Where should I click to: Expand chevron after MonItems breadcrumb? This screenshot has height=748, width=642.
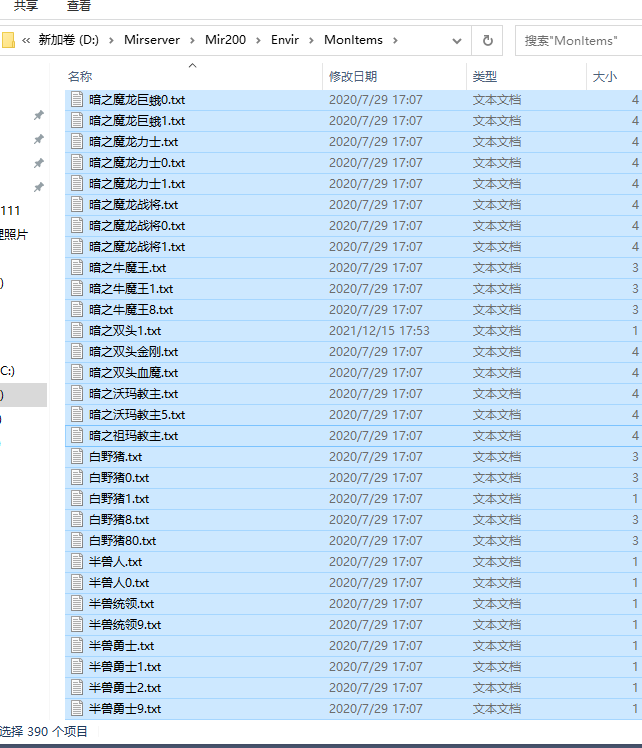point(395,41)
